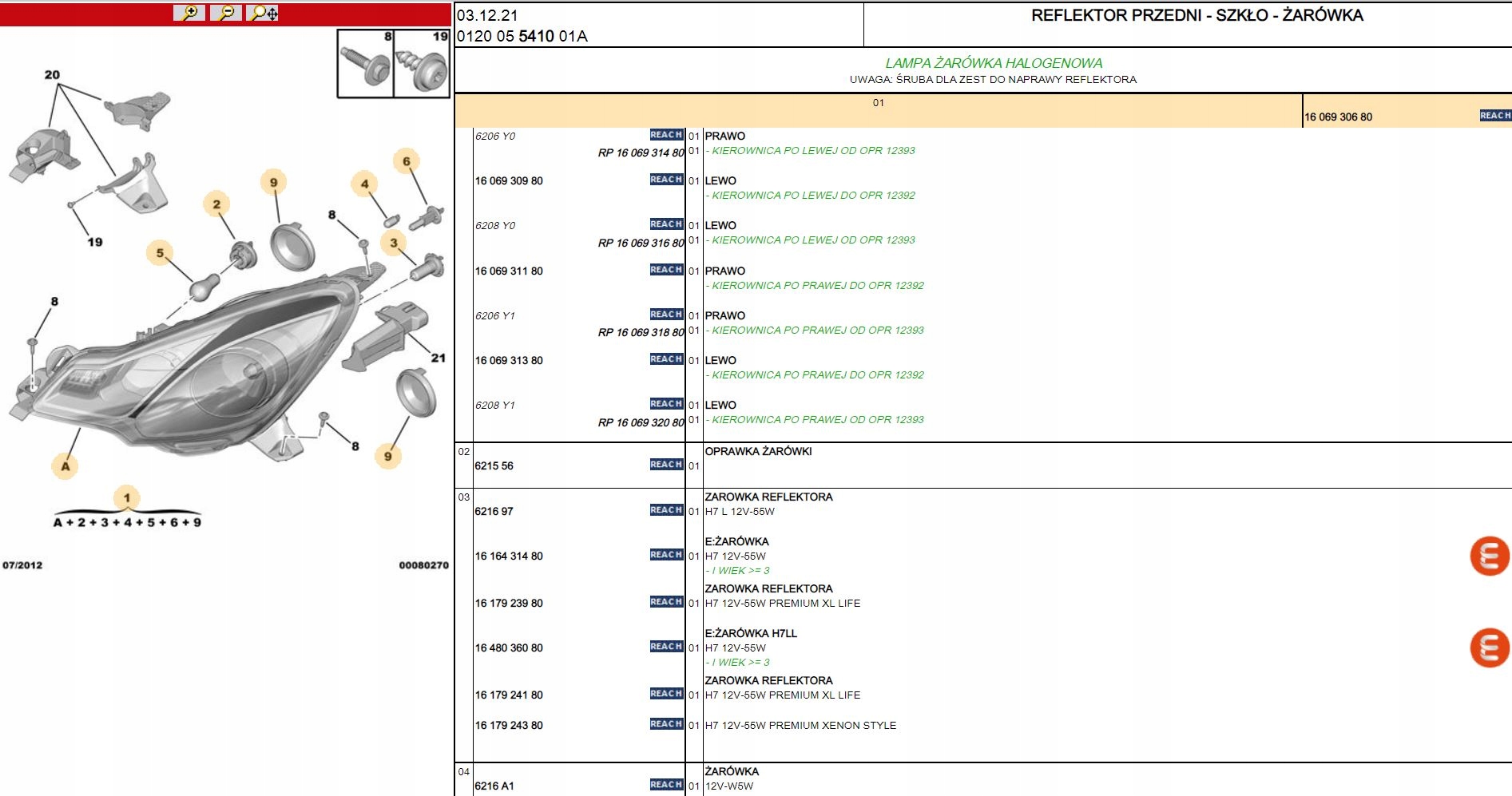Click the REACH badge for 6216 97
The image size is (1512, 796).
coord(666,510)
